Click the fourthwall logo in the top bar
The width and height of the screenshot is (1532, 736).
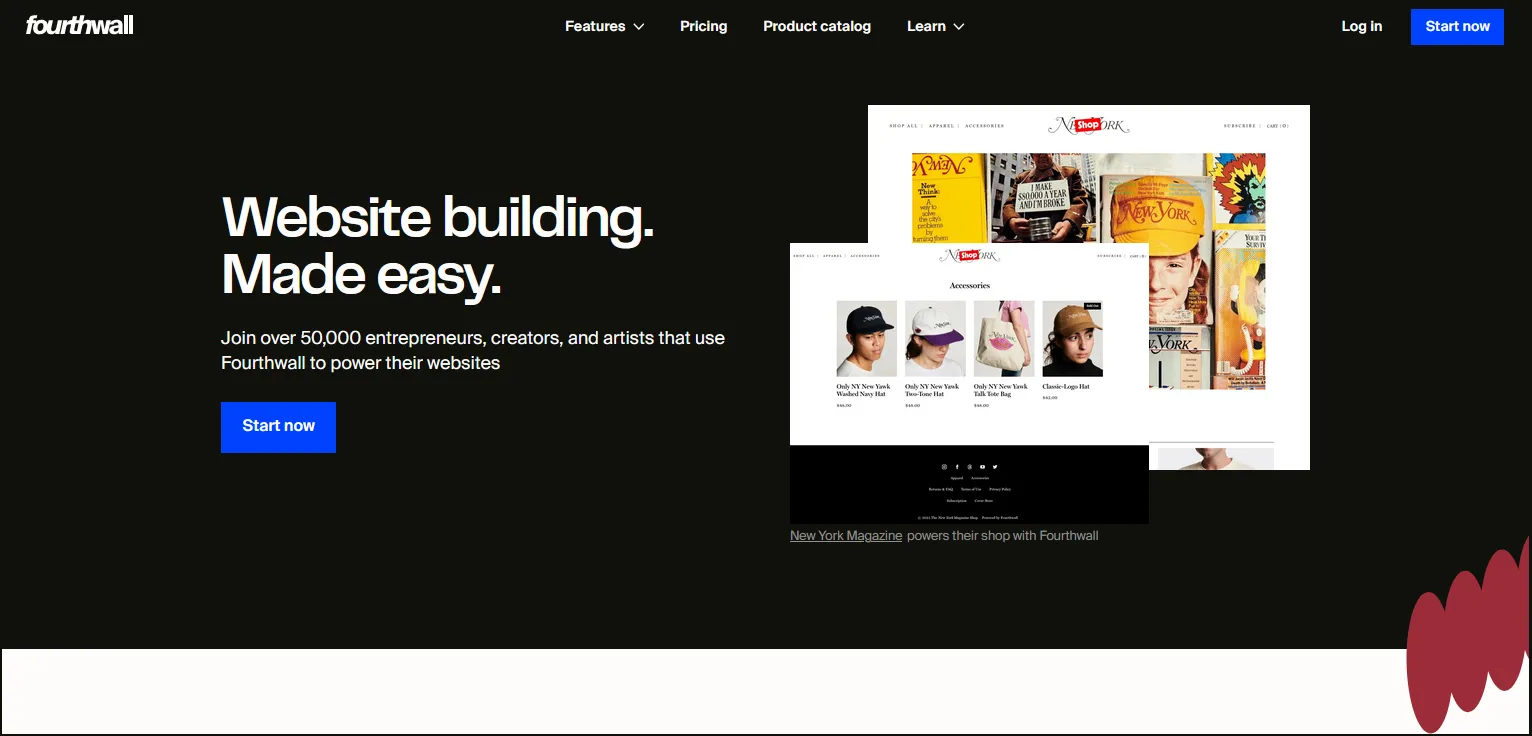pos(79,25)
